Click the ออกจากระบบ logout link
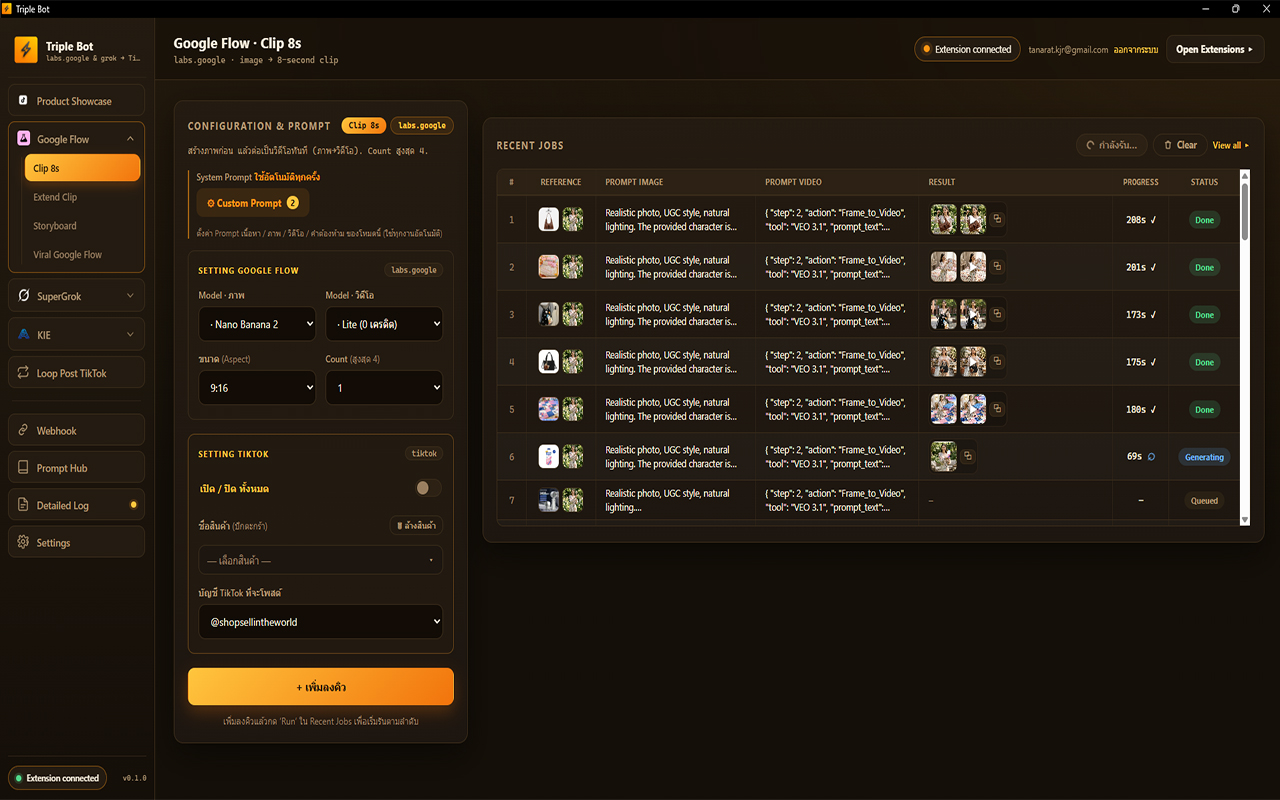This screenshot has height=800, width=1280. pos(1135,50)
